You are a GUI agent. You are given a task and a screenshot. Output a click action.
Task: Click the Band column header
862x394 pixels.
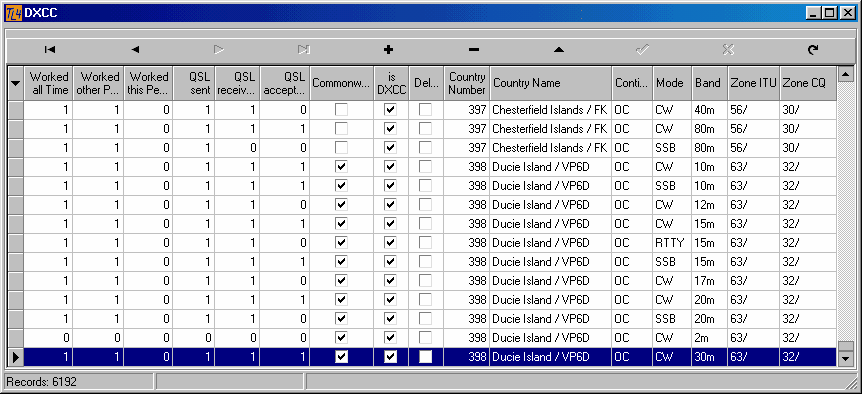click(x=710, y=83)
